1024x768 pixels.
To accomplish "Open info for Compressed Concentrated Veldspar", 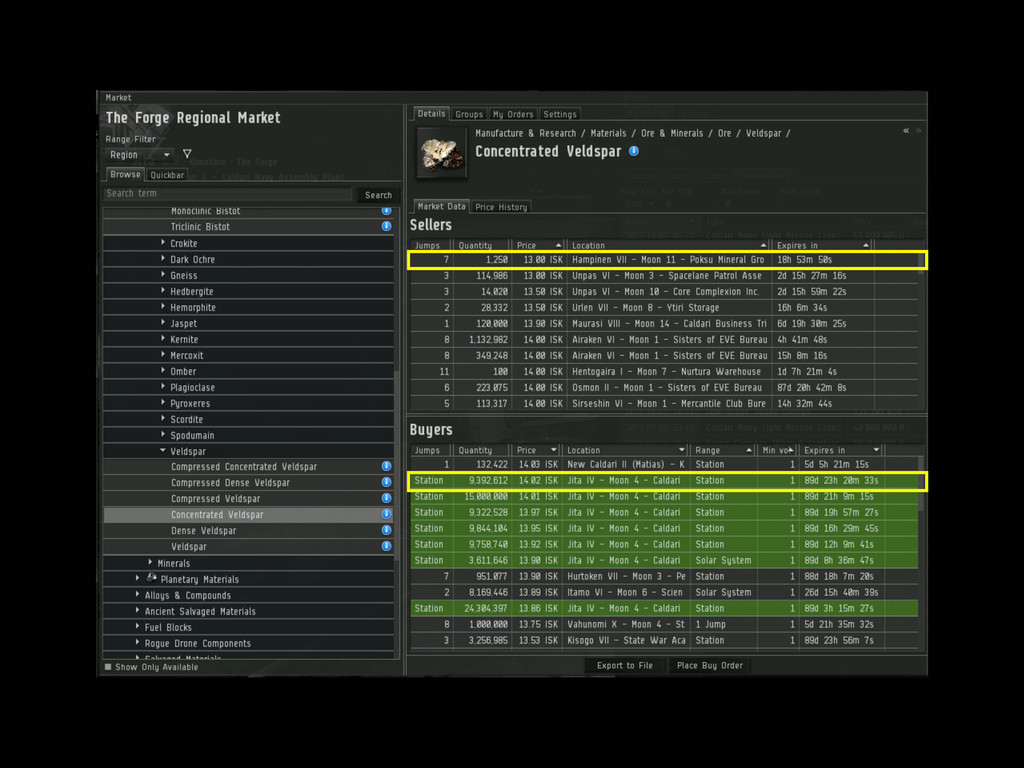I will pos(387,466).
